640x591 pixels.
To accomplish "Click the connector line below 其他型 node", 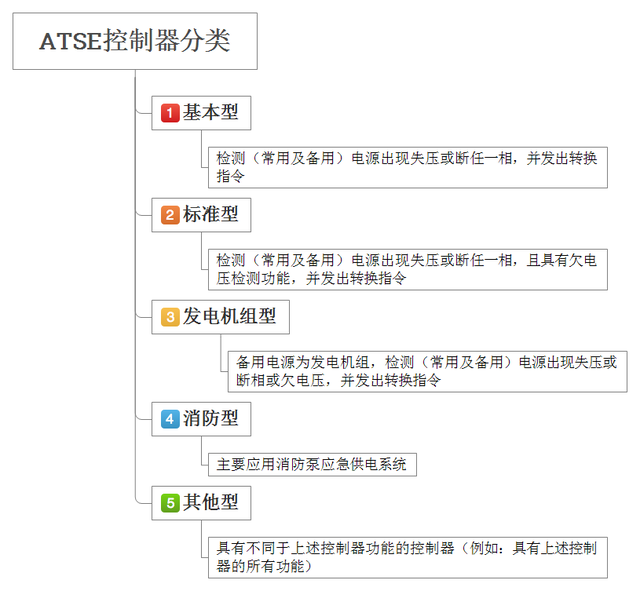I will 201,539.
